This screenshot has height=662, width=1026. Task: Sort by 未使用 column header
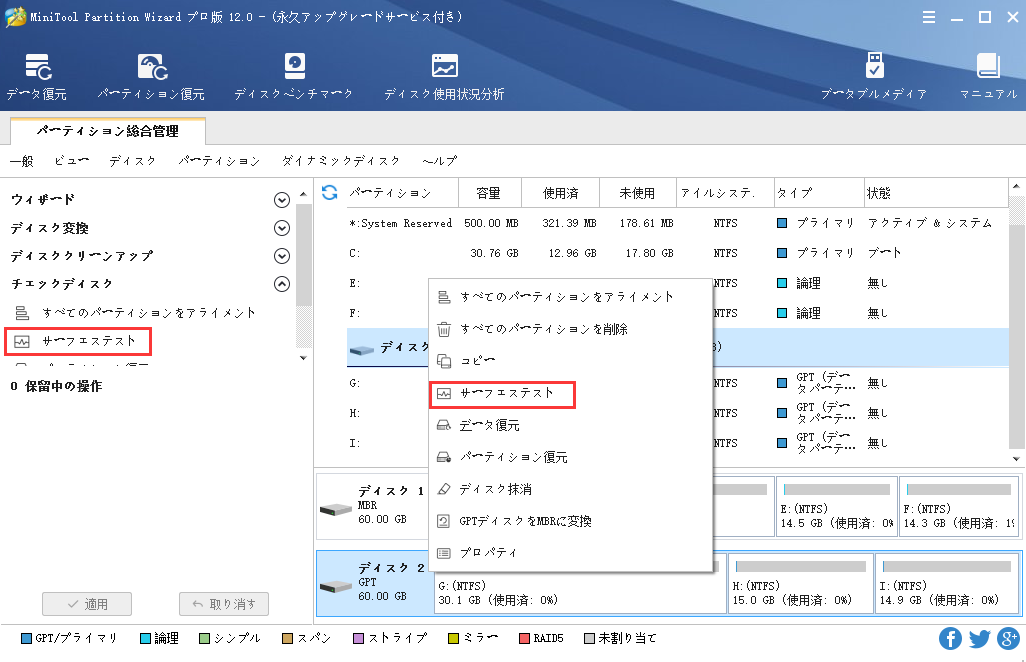[x=637, y=193]
